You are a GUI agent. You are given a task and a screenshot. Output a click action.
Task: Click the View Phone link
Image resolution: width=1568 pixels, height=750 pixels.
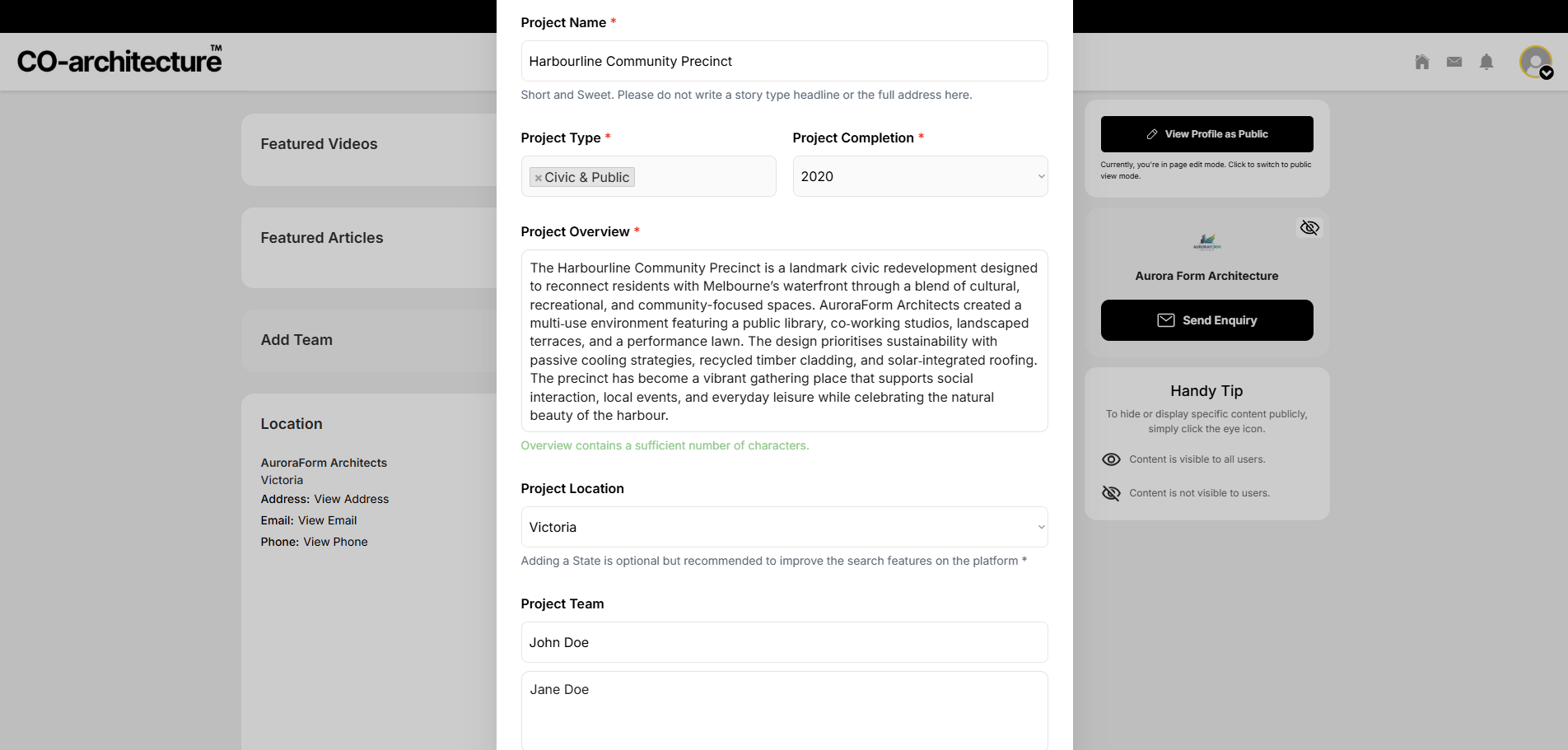(x=335, y=542)
